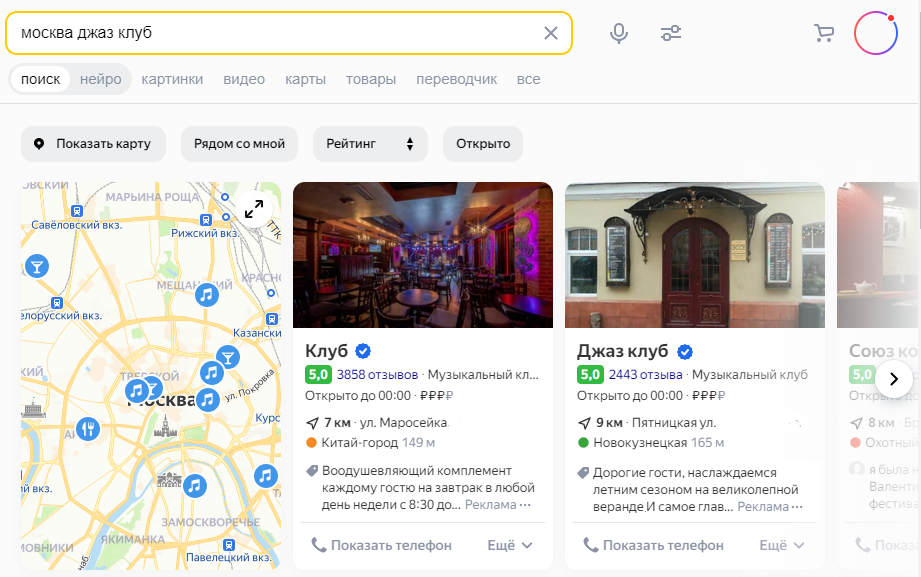Click the Рижский вокзал station icon

point(206,220)
